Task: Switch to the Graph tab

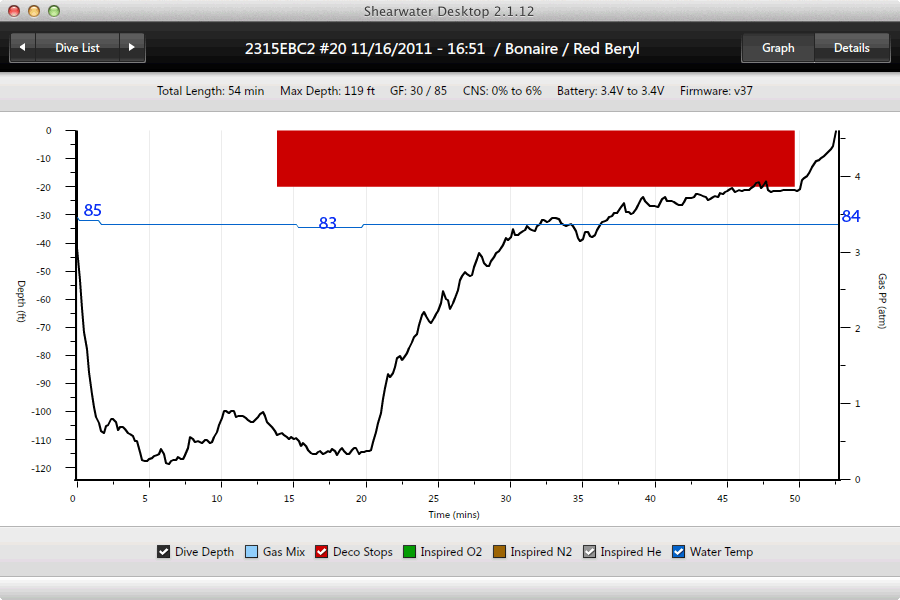Action: pyautogui.click(x=777, y=47)
